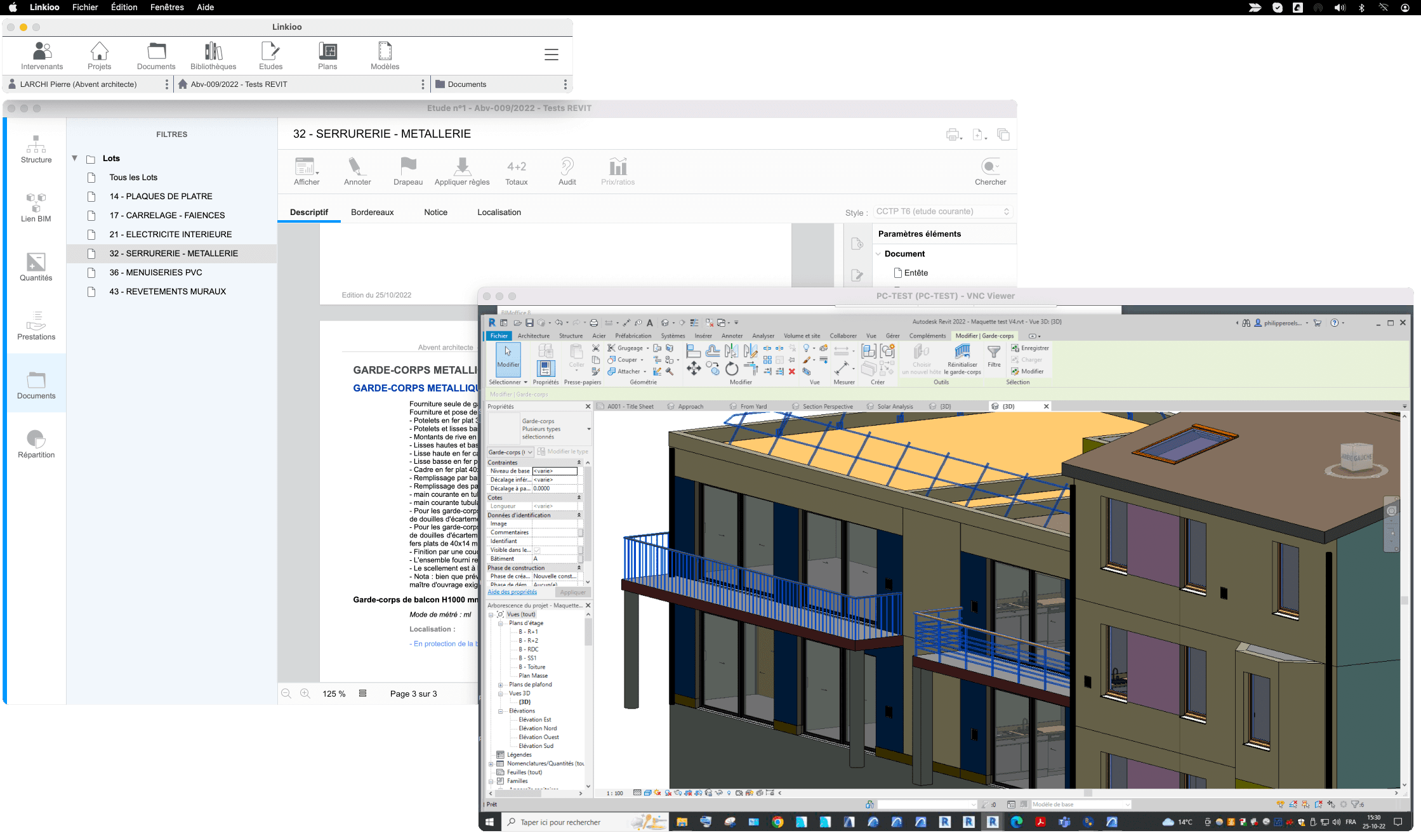Open the Style CCTP T6 dropdown
Image resolution: width=1421 pixels, height=840 pixels.
pyautogui.click(x=942, y=212)
